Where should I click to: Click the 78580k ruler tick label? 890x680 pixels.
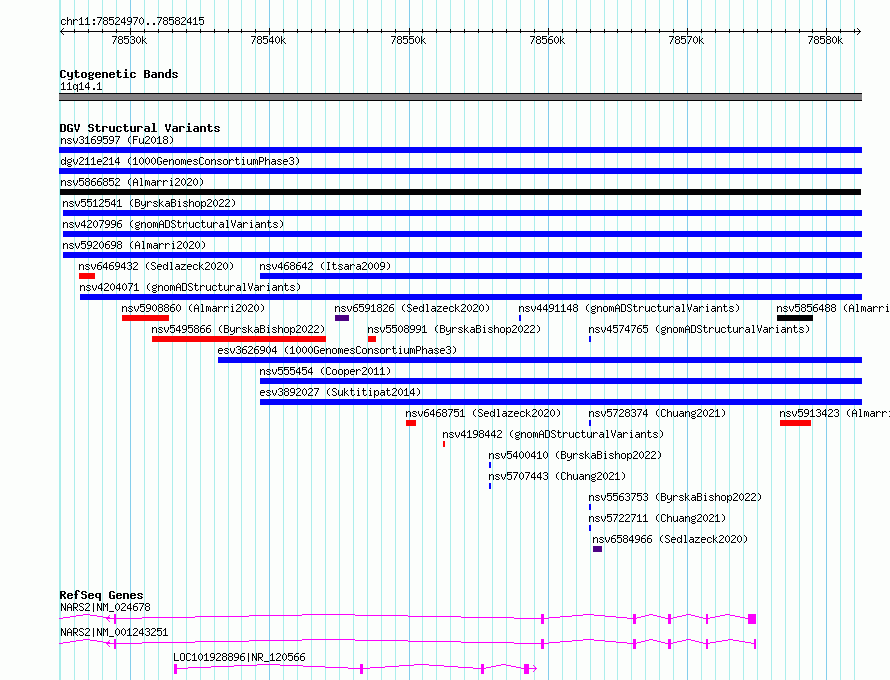pos(825,40)
